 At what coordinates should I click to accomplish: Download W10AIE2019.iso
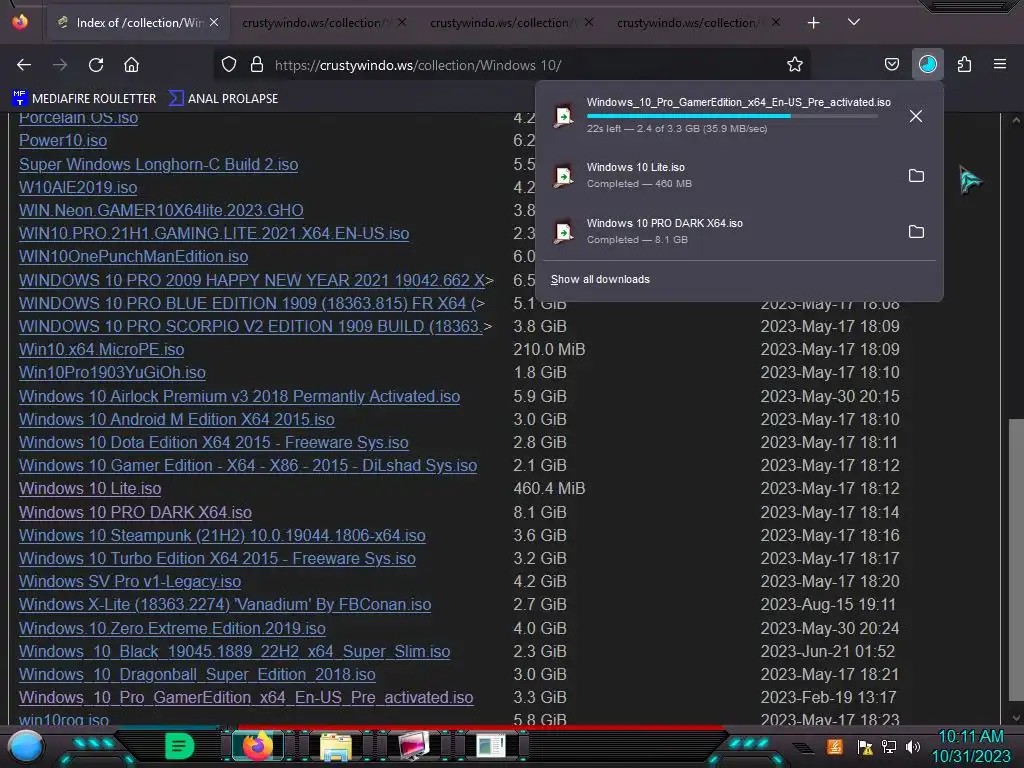pyautogui.click(x=78, y=187)
